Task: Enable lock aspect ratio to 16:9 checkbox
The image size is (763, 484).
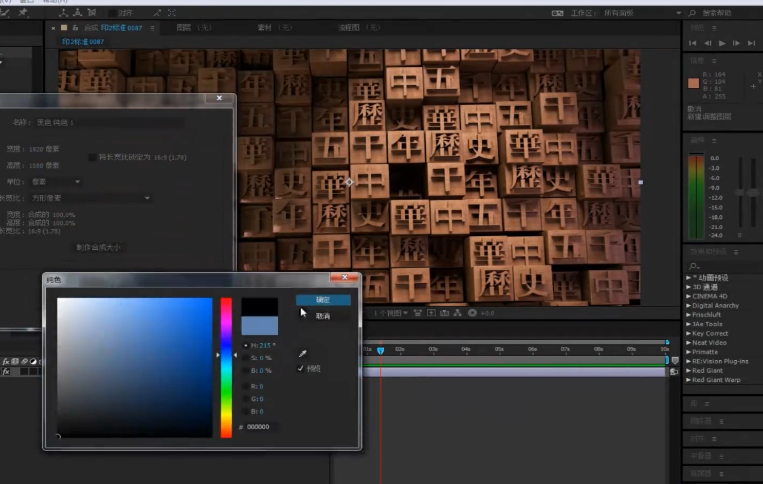Action: tap(93, 157)
